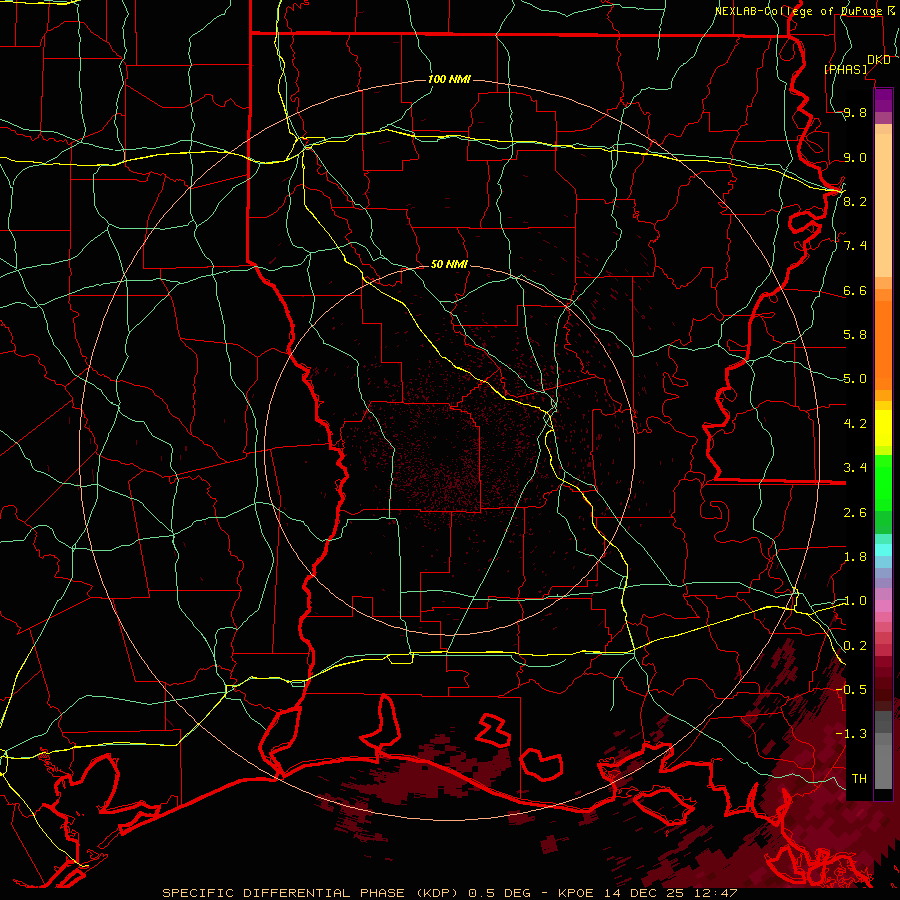Screen dimensions: 900x900
Task: Click the DKD label above the legend
Action: pyautogui.click(x=879, y=60)
